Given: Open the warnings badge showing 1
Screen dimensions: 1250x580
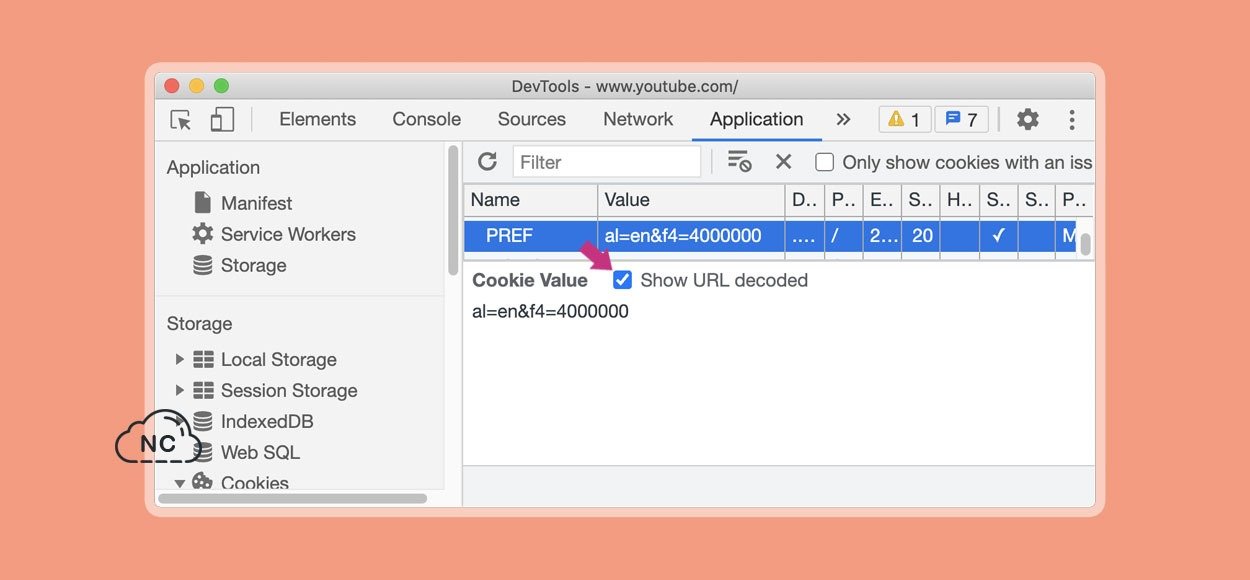Looking at the screenshot, I should coord(905,119).
